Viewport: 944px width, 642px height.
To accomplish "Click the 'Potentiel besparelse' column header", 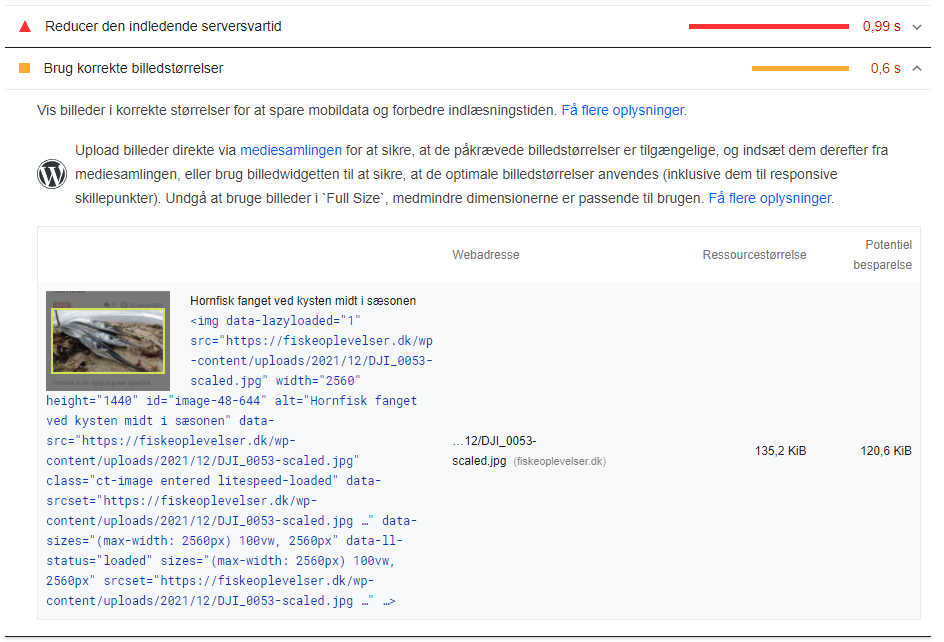I will coord(883,255).
